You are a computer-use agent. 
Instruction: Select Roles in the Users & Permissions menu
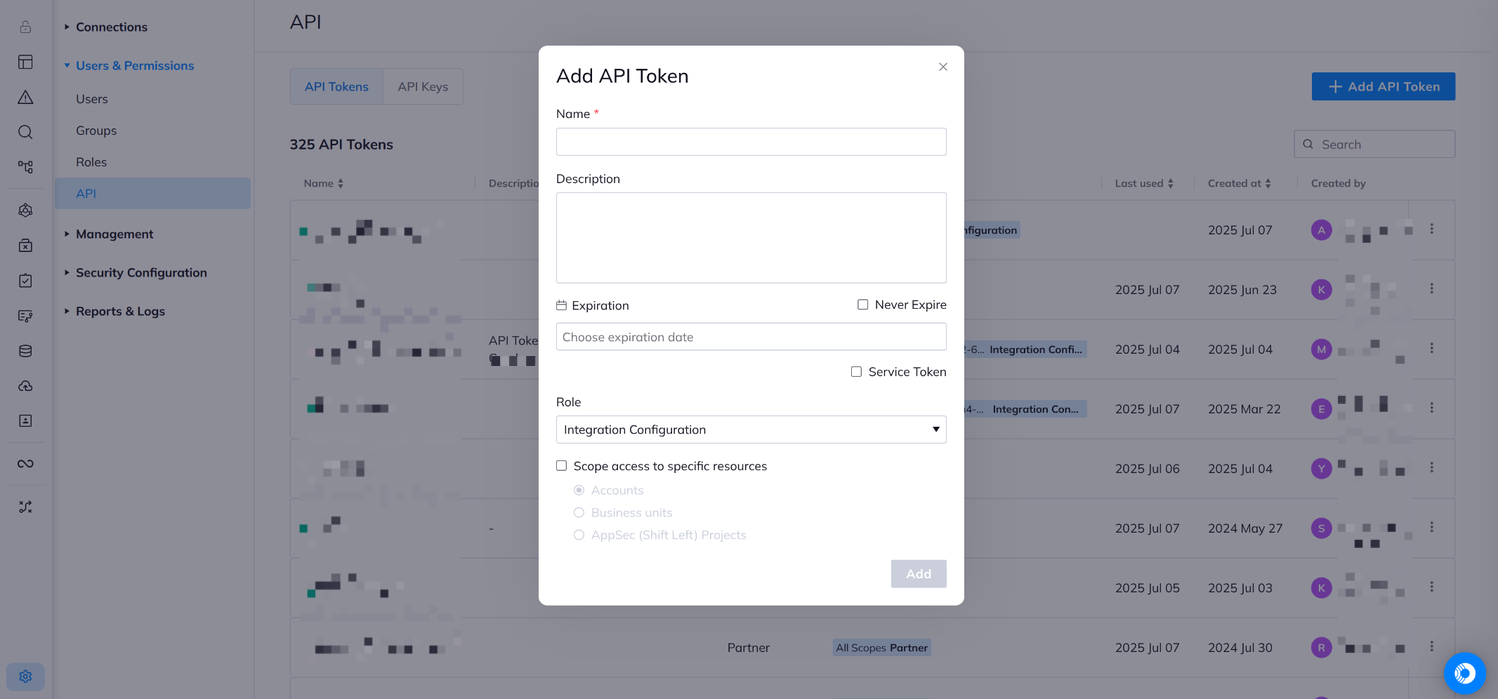pyautogui.click(x=91, y=161)
